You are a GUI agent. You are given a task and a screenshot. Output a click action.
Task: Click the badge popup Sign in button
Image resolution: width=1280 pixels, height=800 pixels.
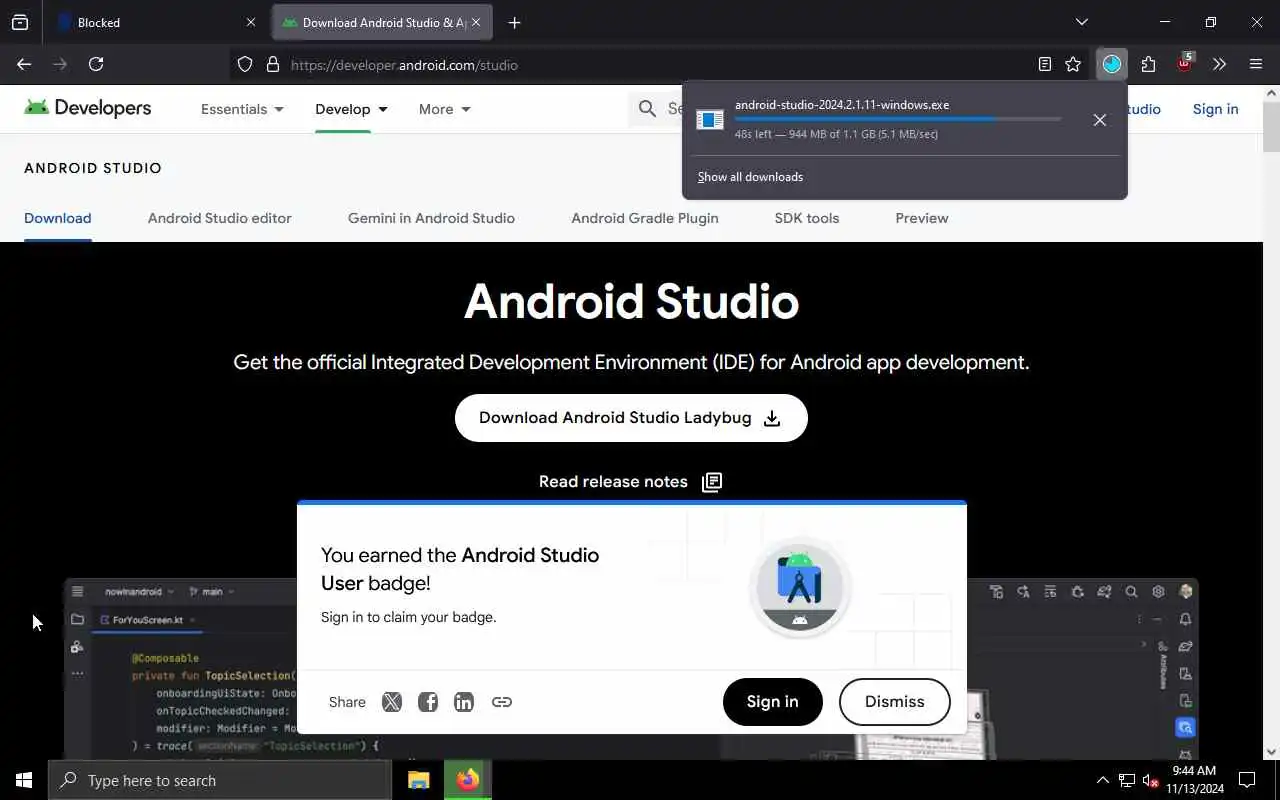click(773, 702)
